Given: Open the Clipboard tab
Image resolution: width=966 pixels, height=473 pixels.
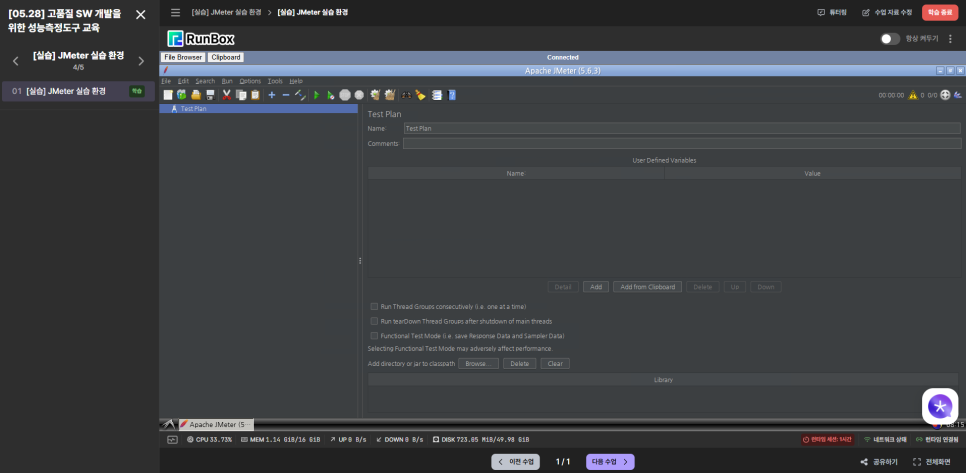Looking at the screenshot, I should pyautogui.click(x=225, y=57).
